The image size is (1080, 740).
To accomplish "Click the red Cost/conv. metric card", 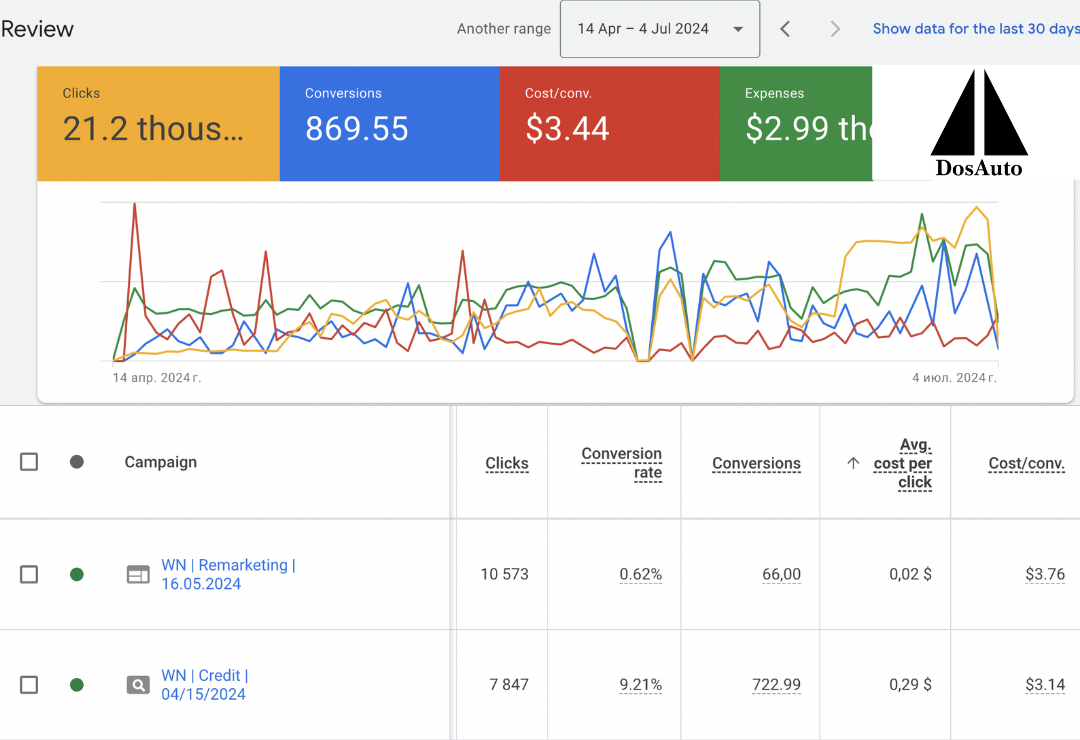I will (x=609, y=123).
